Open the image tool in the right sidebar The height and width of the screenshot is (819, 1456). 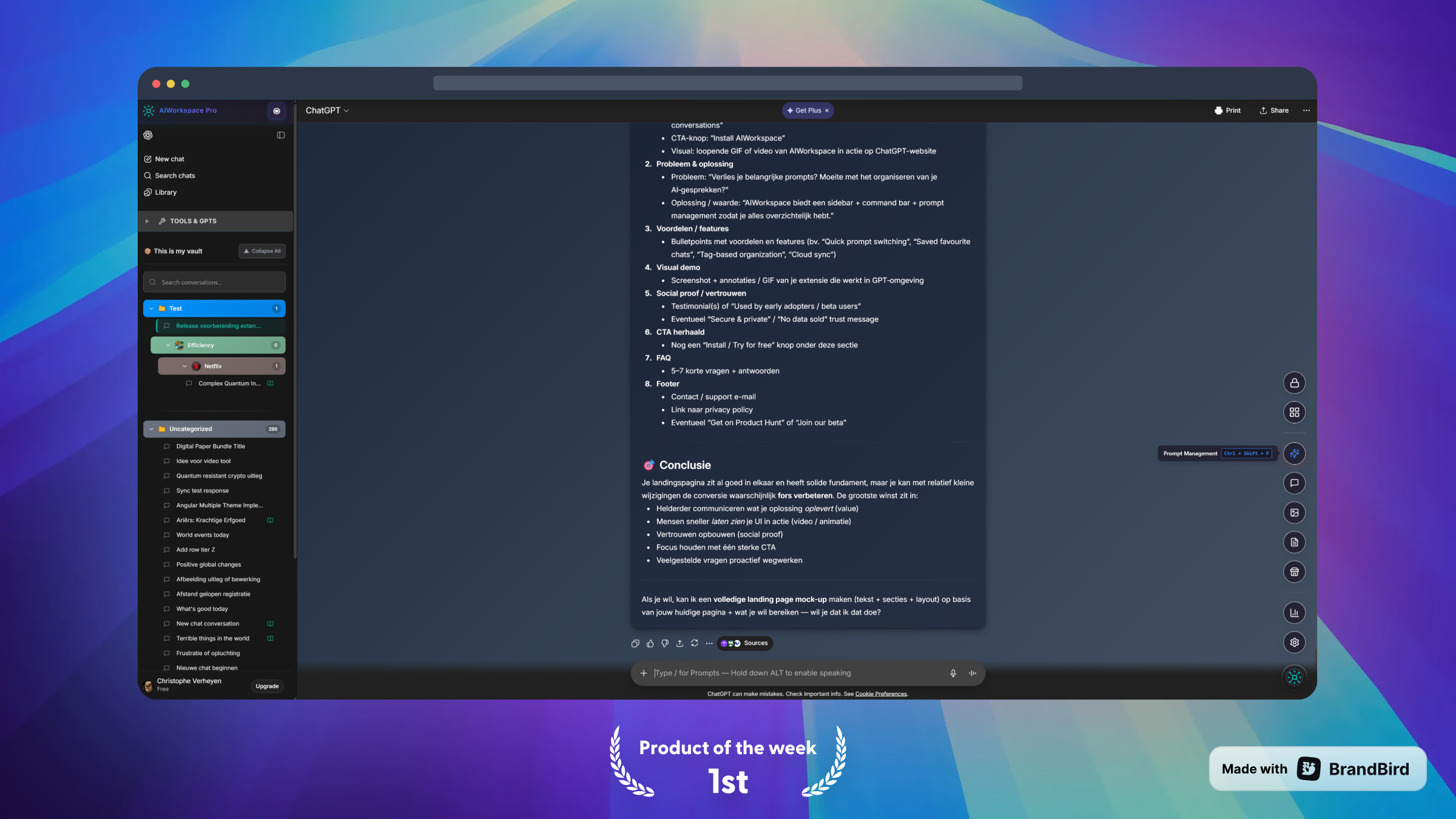pyautogui.click(x=1295, y=512)
